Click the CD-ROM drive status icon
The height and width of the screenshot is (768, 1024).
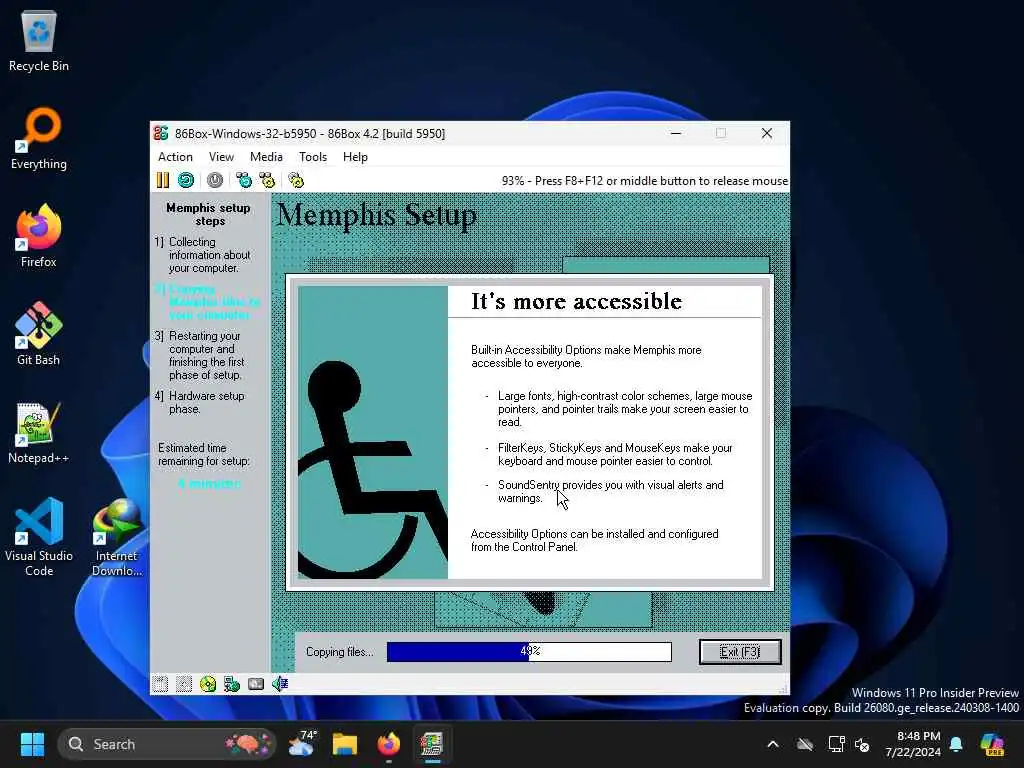click(x=208, y=684)
